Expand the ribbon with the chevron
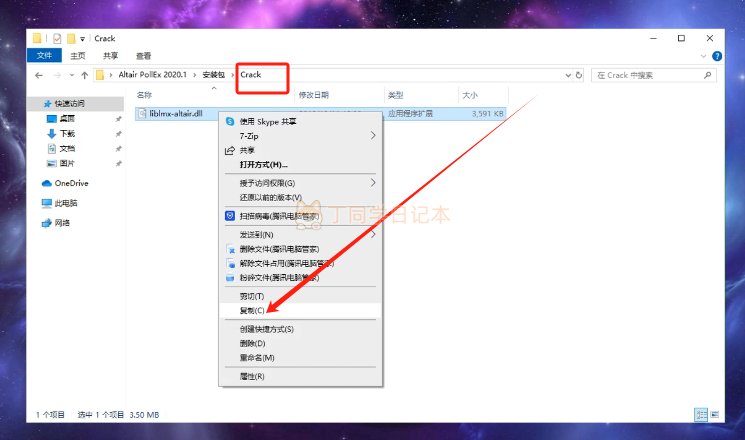The width and height of the screenshot is (745, 440). (x=703, y=56)
